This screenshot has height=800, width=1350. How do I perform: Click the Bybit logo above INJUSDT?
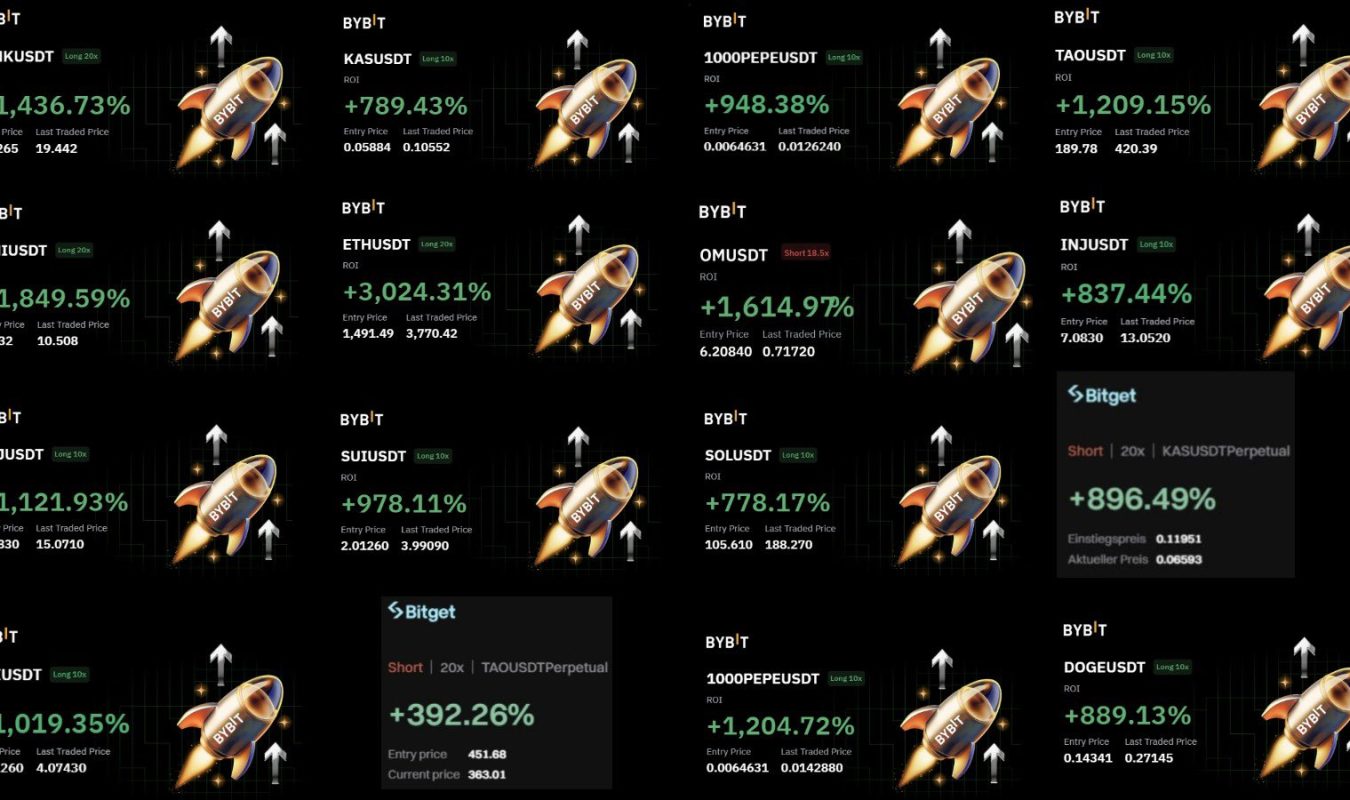point(1082,206)
